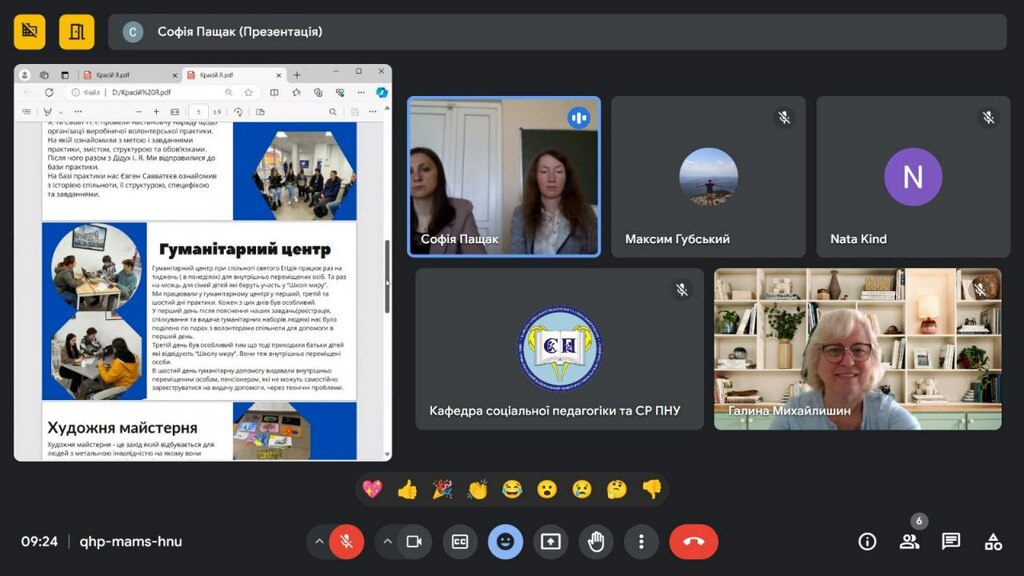Open the more options menu
The width and height of the screenshot is (1024, 576).
point(641,541)
